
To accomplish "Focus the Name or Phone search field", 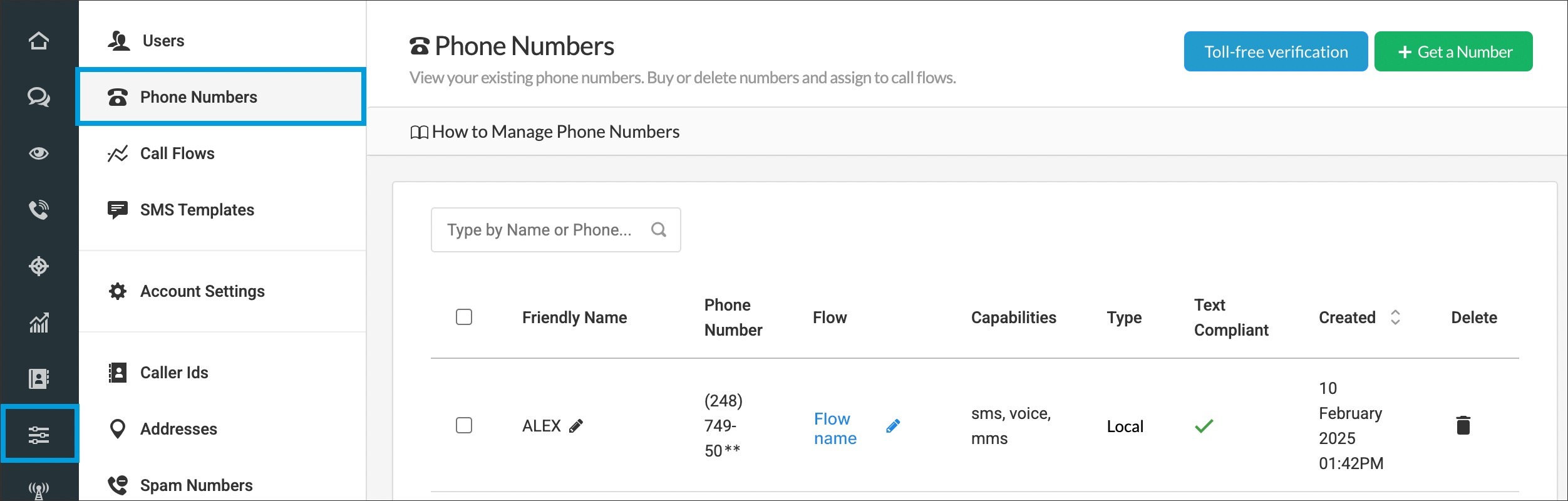I will coord(539,230).
